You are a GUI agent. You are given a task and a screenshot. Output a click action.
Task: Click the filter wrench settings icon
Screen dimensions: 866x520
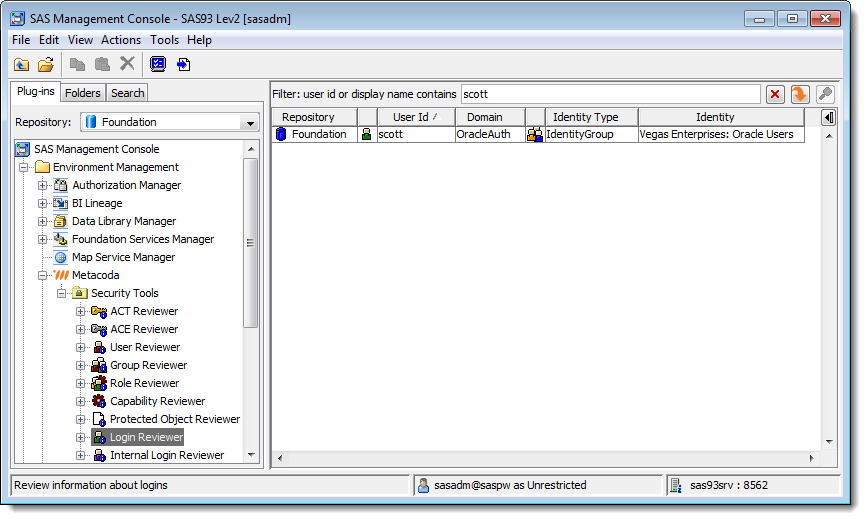click(x=825, y=94)
